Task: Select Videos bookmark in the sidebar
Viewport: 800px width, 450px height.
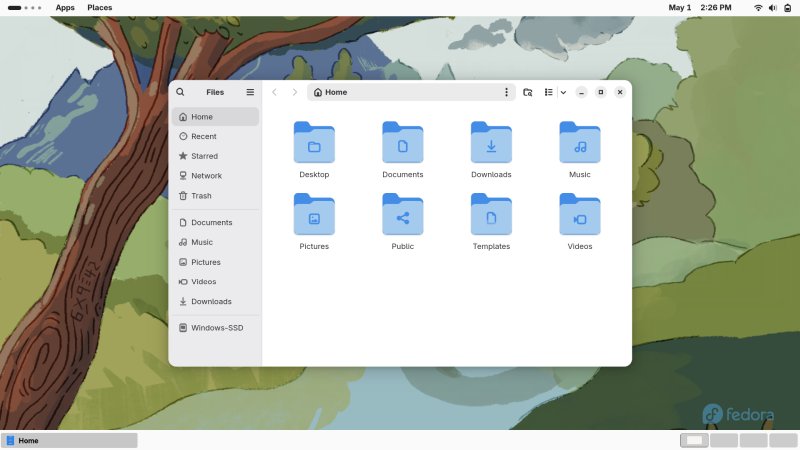Action: click(215, 282)
